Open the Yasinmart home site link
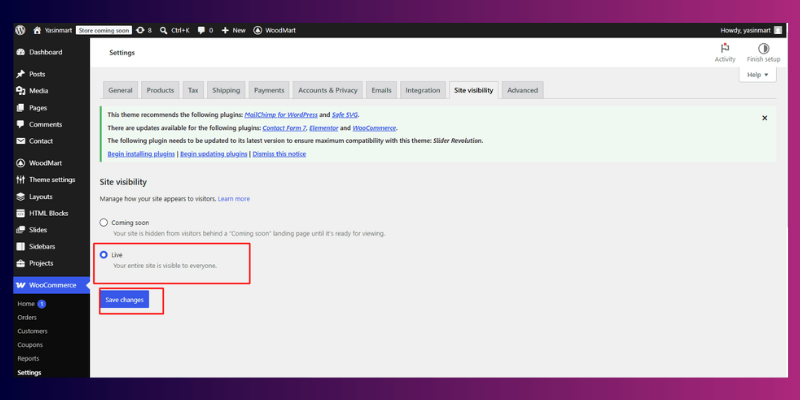800x400 pixels. pos(53,30)
